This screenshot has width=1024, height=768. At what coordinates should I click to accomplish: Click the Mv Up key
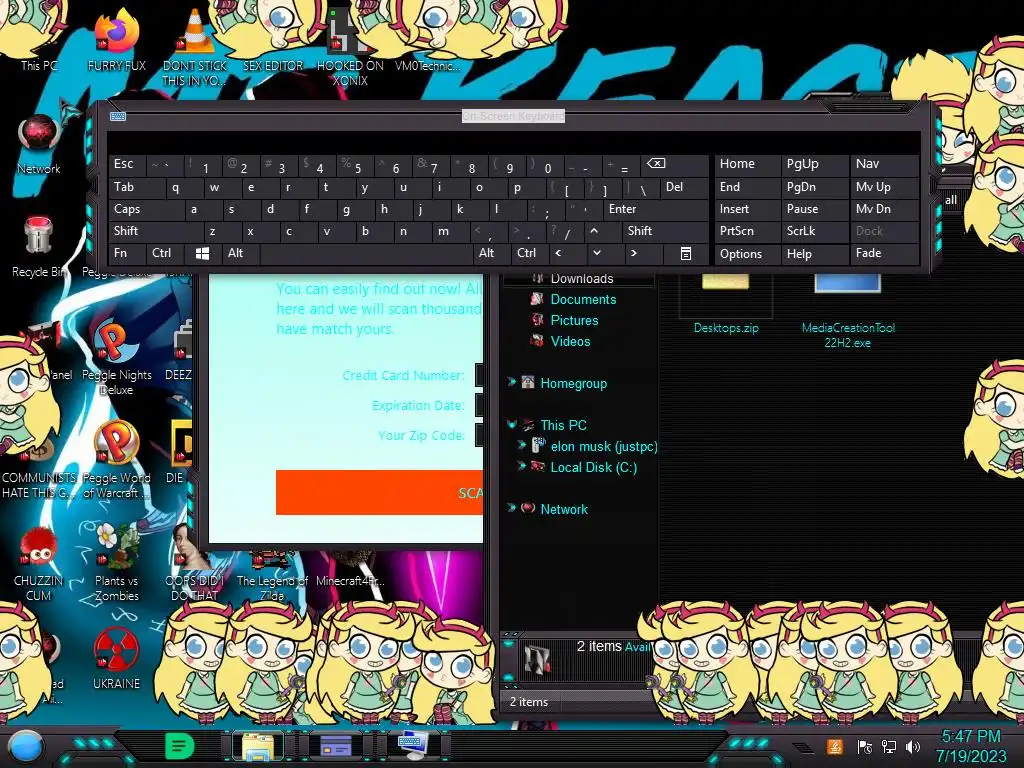tap(884, 187)
